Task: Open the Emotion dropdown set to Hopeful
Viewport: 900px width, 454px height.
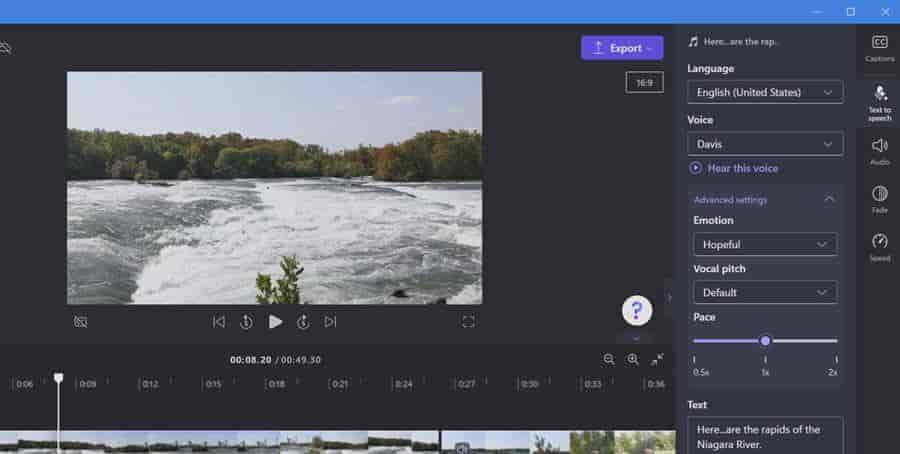Action: [765, 244]
